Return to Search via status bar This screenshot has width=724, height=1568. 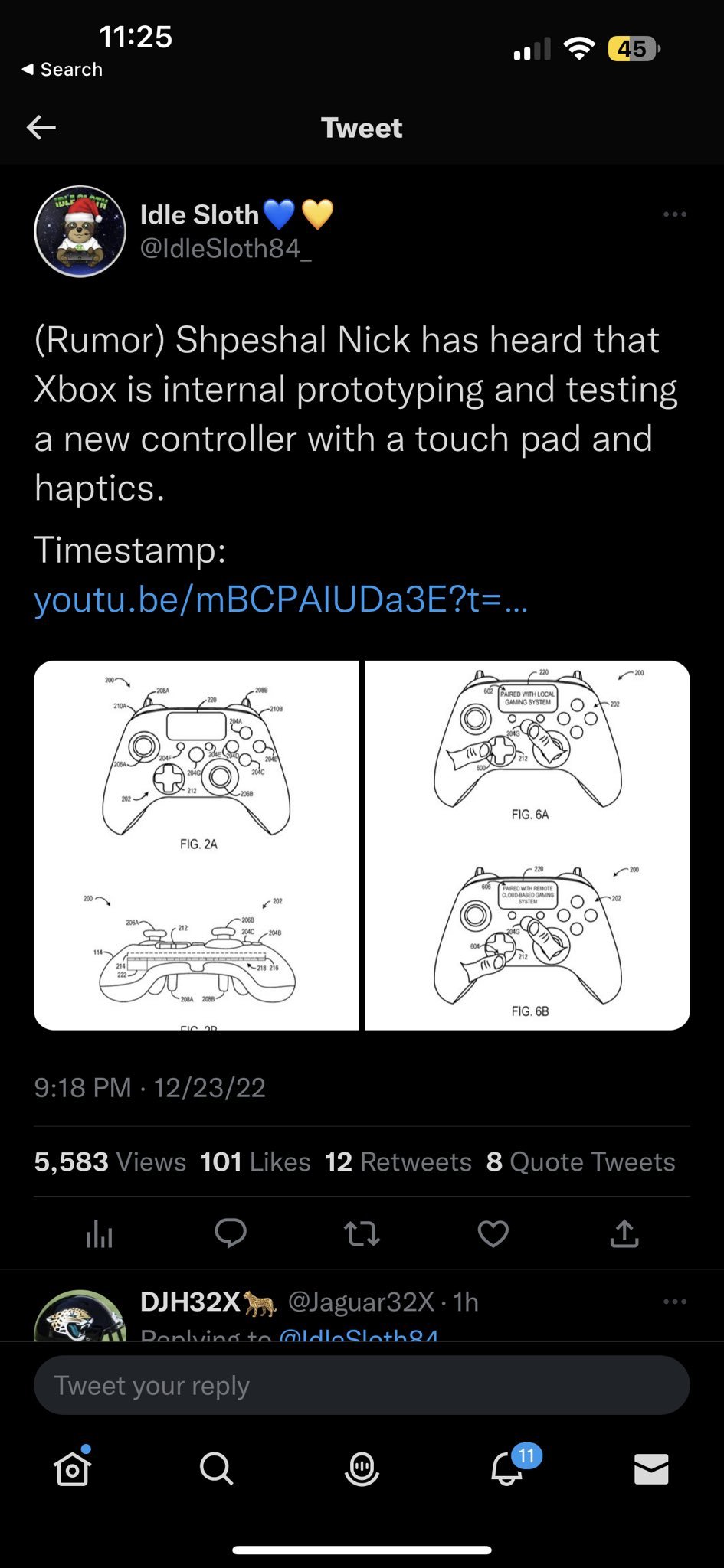point(62,70)
